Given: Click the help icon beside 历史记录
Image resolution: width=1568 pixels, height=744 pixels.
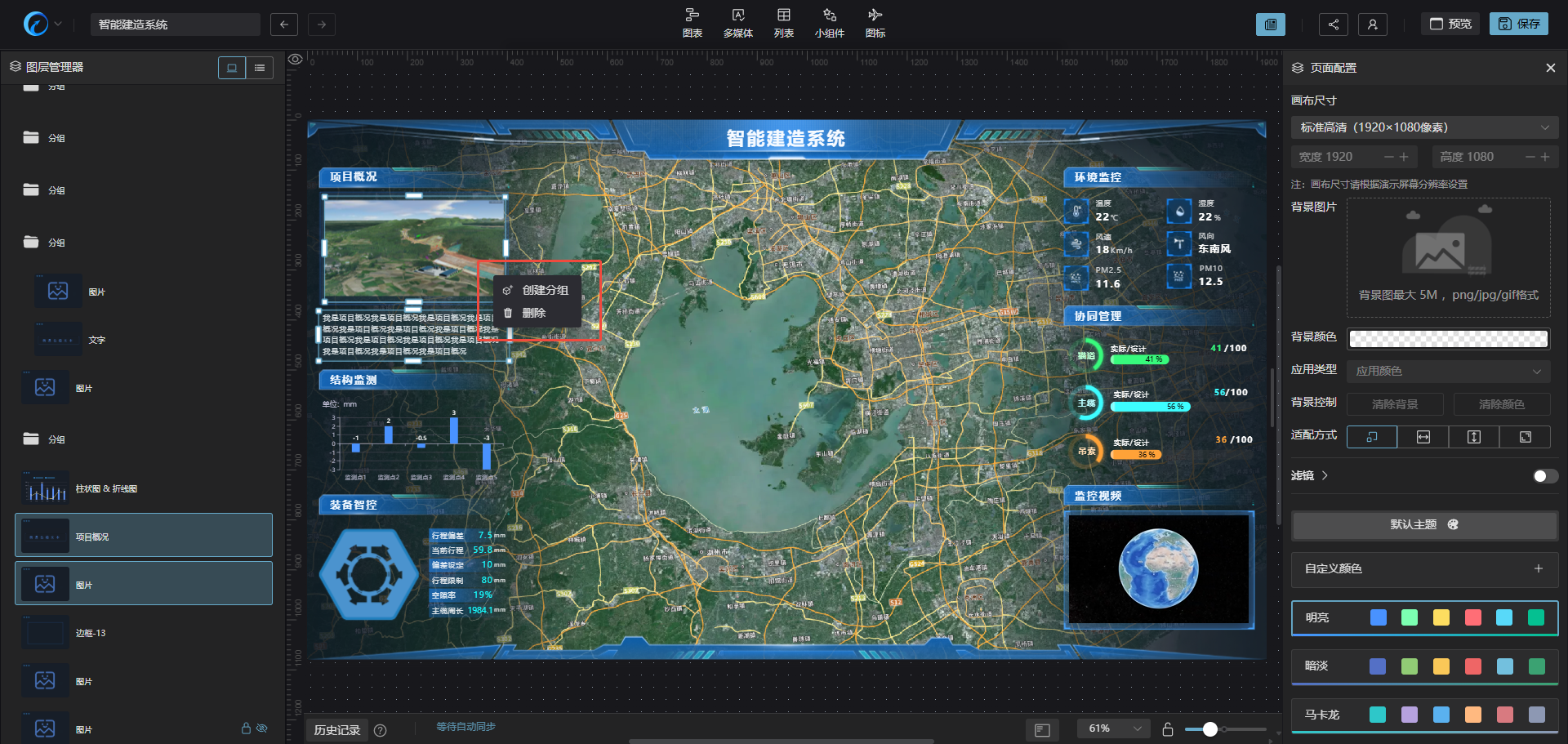Looking at the screenshot, I should pyautogui.click(x=380, y=730).
